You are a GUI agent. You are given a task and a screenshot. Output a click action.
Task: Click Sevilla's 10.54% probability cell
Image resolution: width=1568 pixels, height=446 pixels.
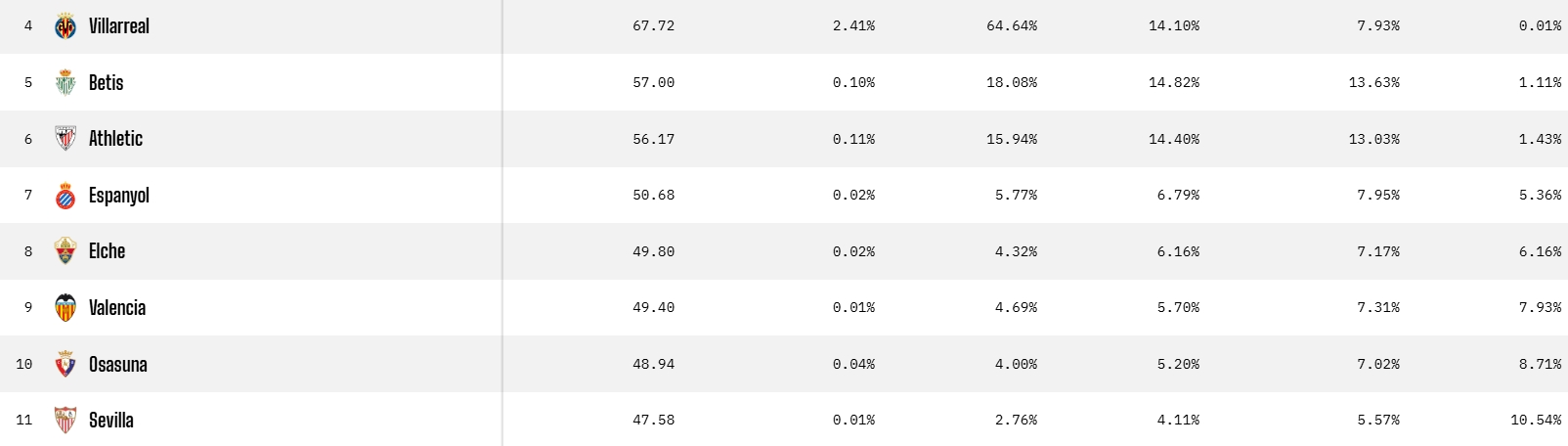click(1536, 421)
